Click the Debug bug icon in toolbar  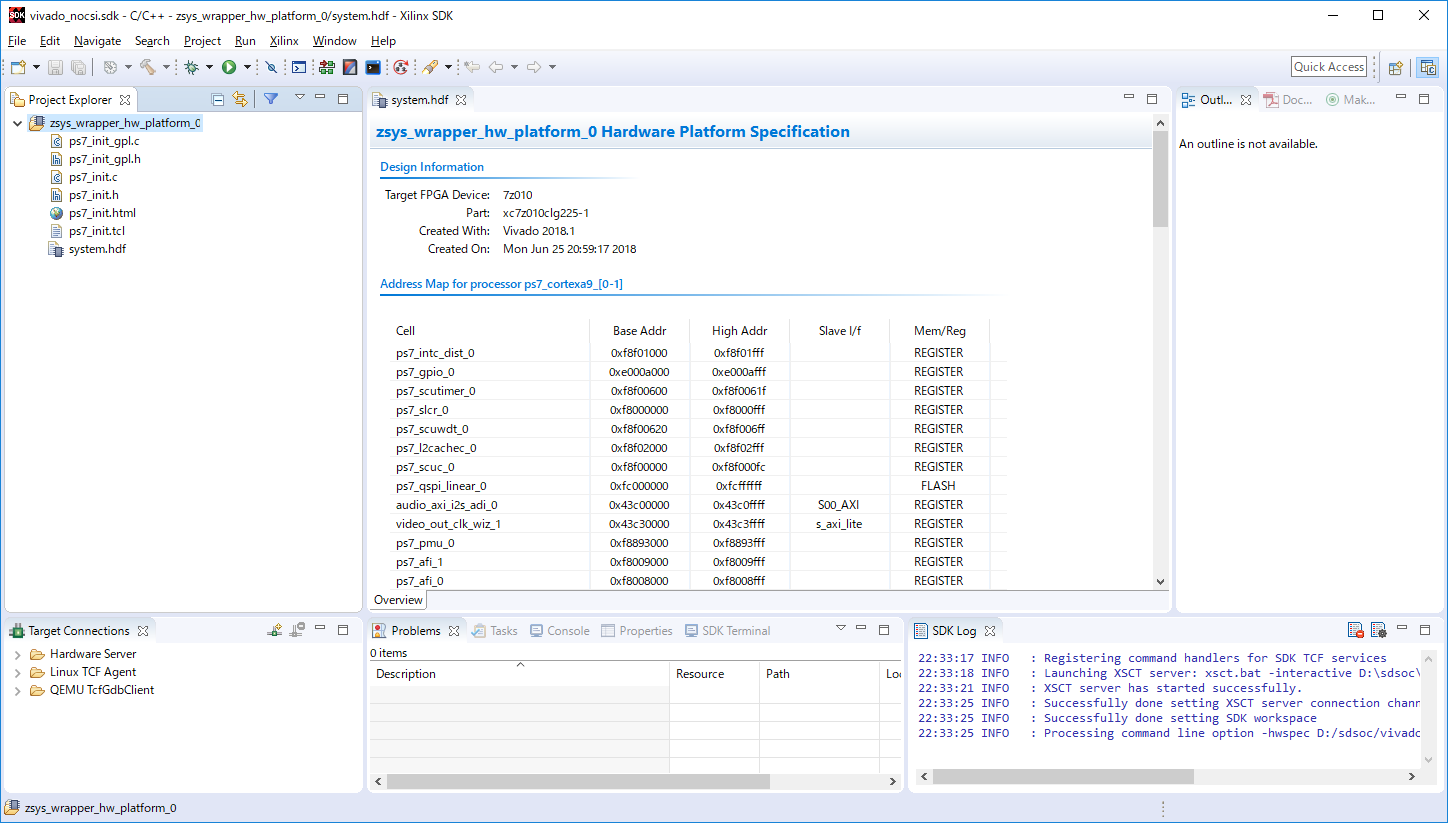(x=191, y=67)
